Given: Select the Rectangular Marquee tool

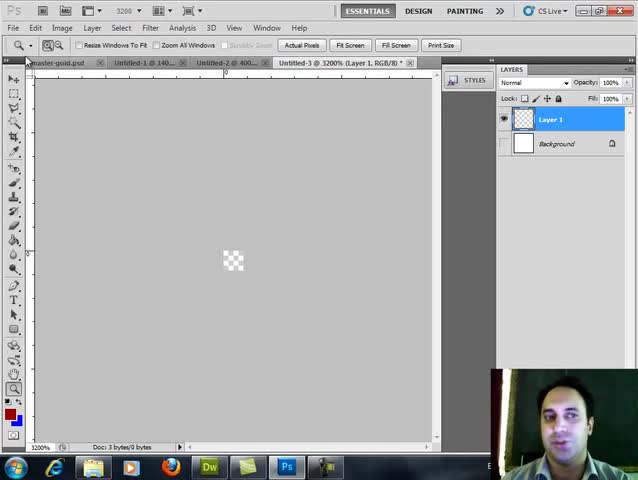Looking at the screenshot, I should (x=13, y=94).
